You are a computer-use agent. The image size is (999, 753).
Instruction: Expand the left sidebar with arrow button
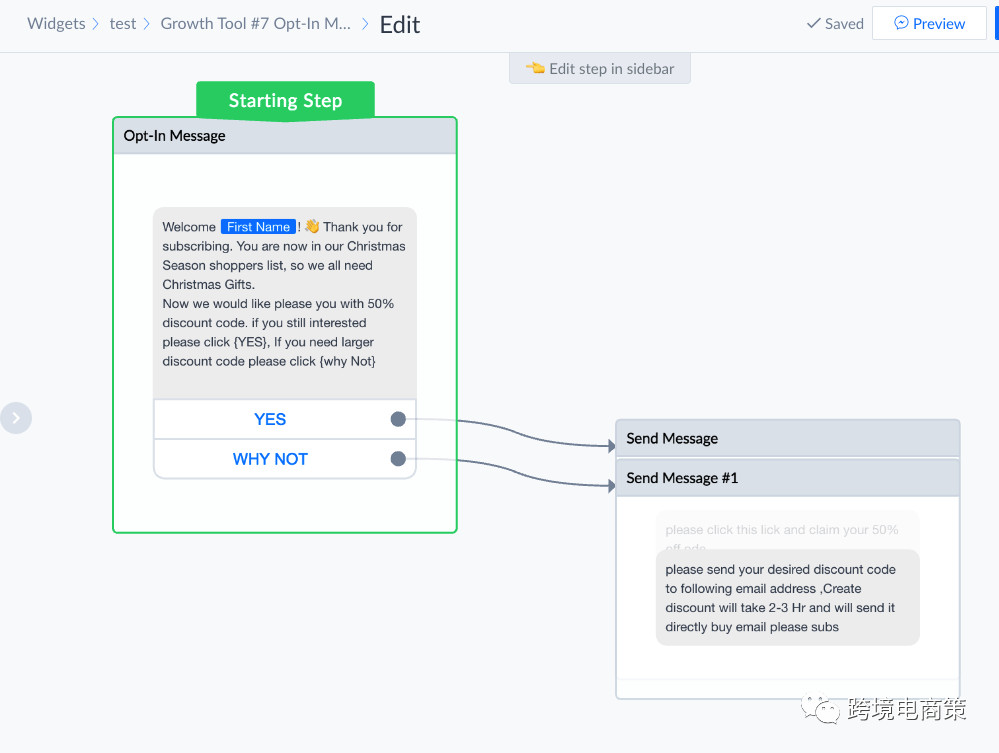point(16,417)
